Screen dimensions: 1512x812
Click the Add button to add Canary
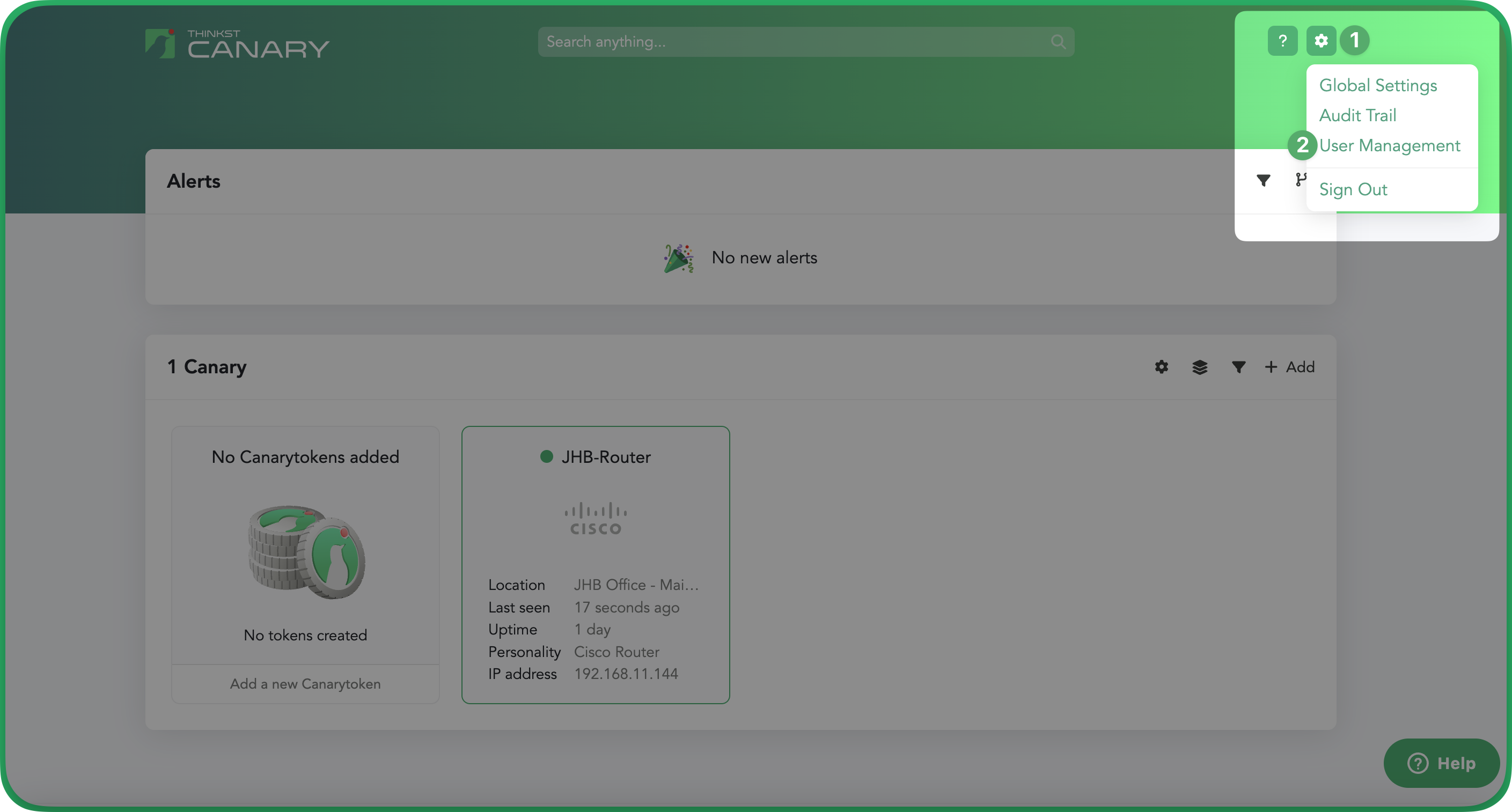coord(1289,367)
